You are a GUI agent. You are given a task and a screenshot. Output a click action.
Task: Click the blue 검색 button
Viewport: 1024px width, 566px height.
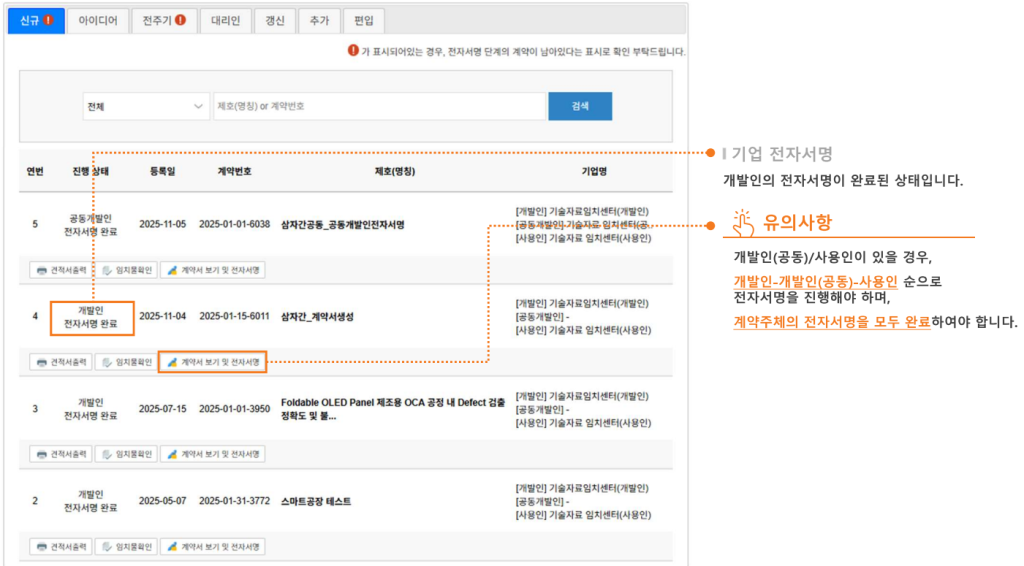(580, 106)
